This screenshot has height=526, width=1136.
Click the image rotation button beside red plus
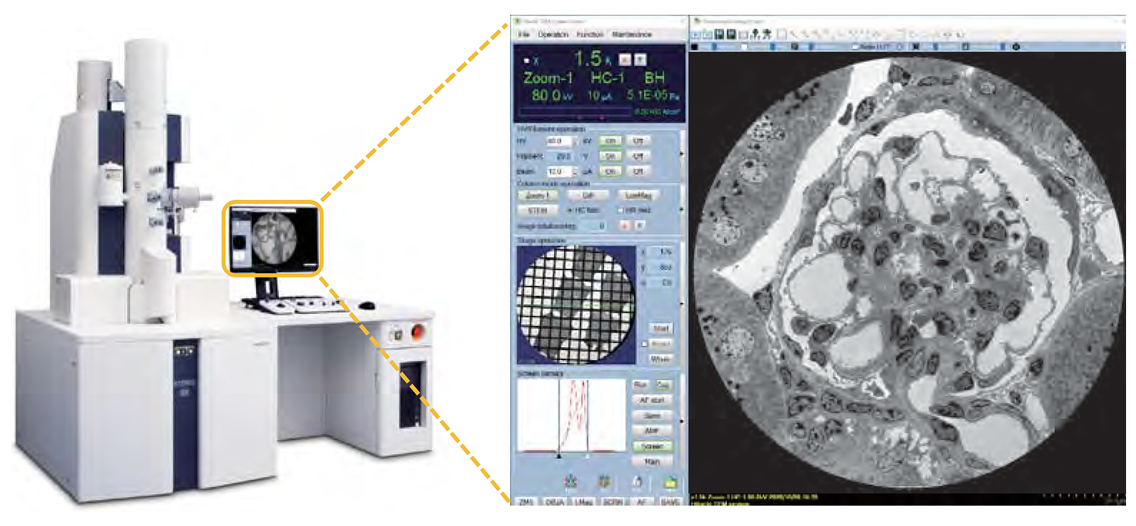point(640,226)
